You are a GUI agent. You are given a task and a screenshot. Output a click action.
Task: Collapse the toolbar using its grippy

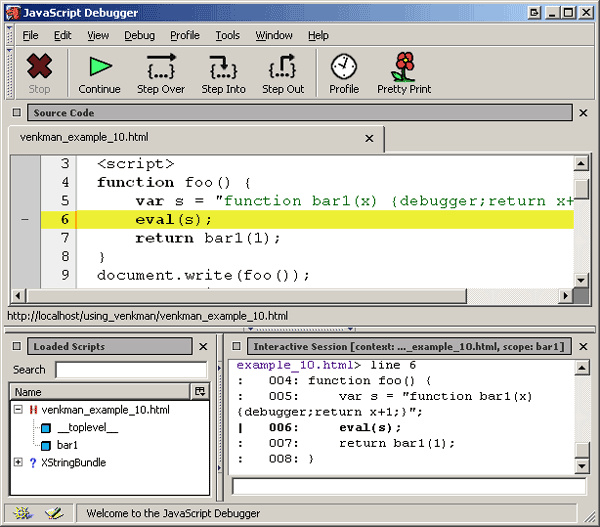[x=10, y=72]
